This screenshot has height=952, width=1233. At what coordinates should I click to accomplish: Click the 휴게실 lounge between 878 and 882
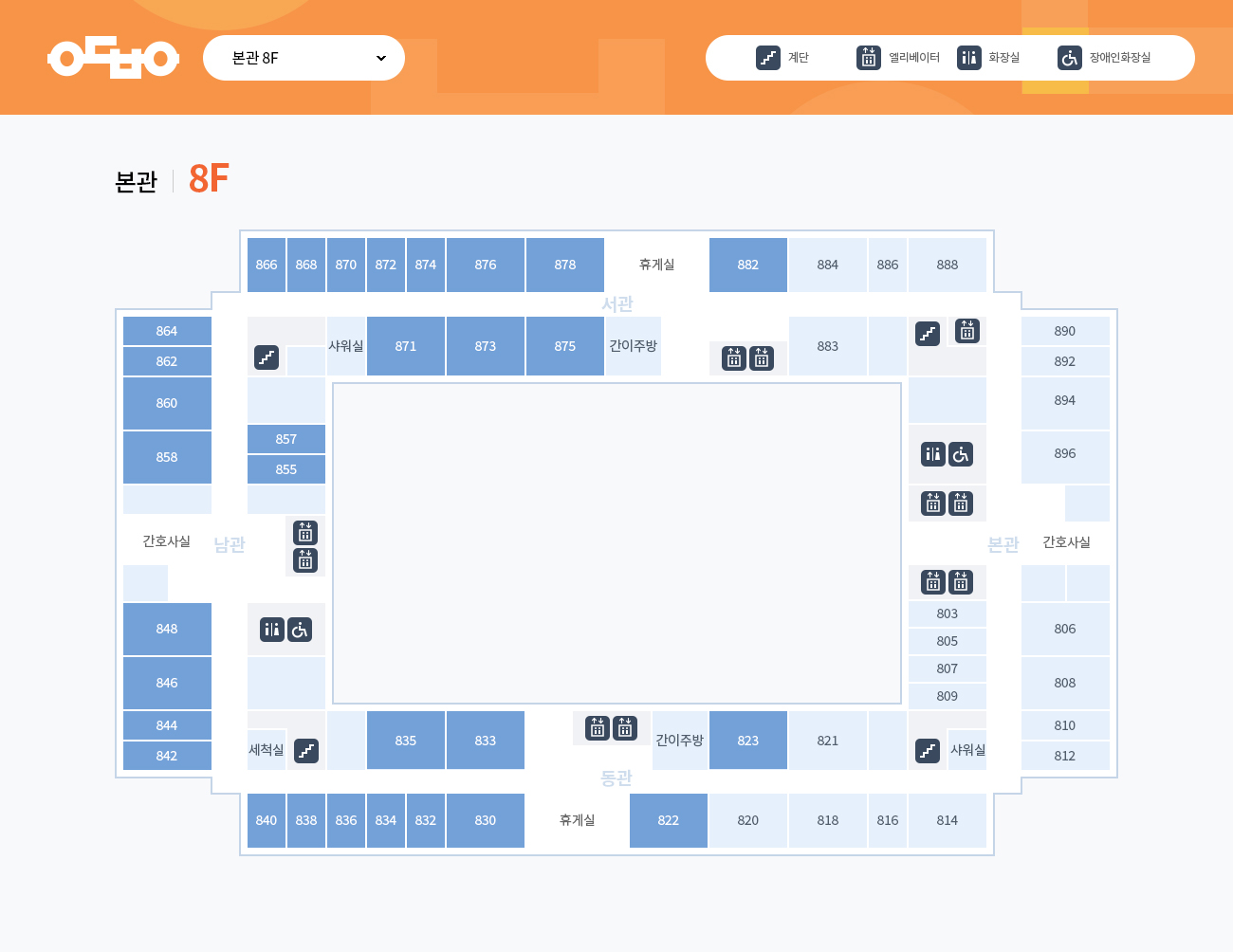coord(656,265)
